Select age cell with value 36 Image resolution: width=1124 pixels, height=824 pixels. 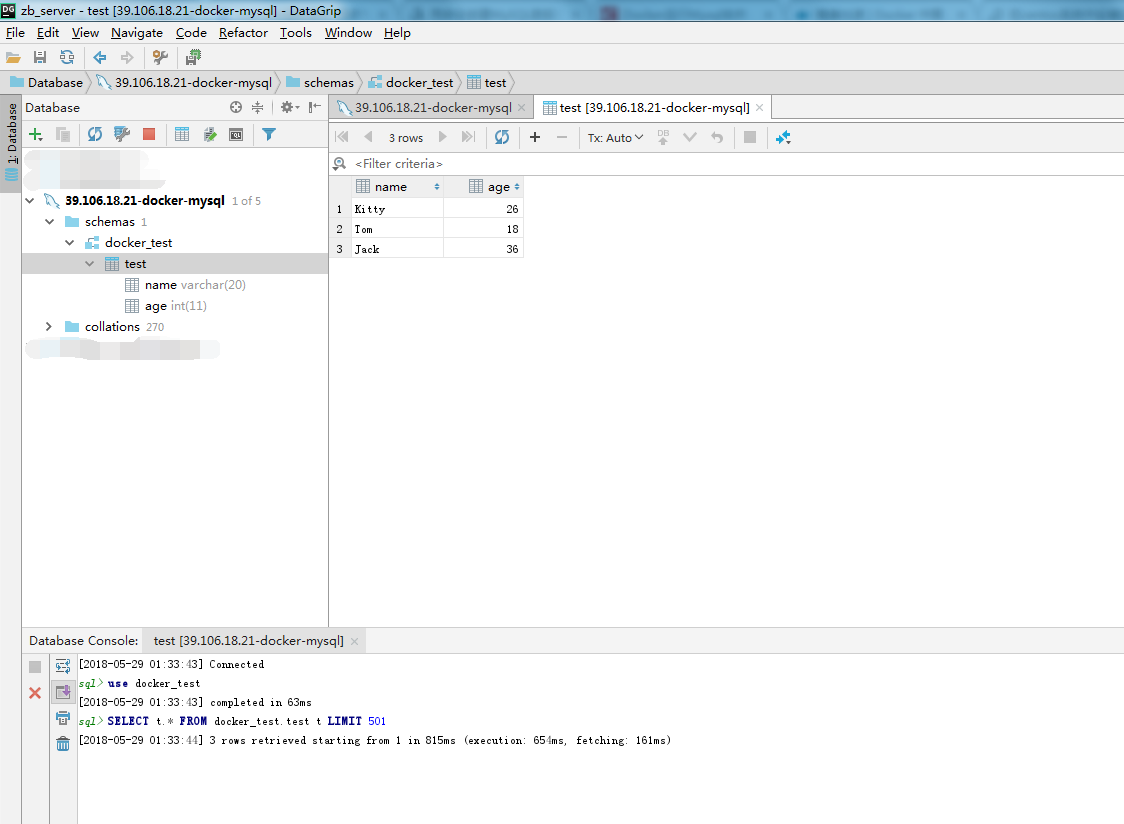pyautogui.click(x=484, y=249)
